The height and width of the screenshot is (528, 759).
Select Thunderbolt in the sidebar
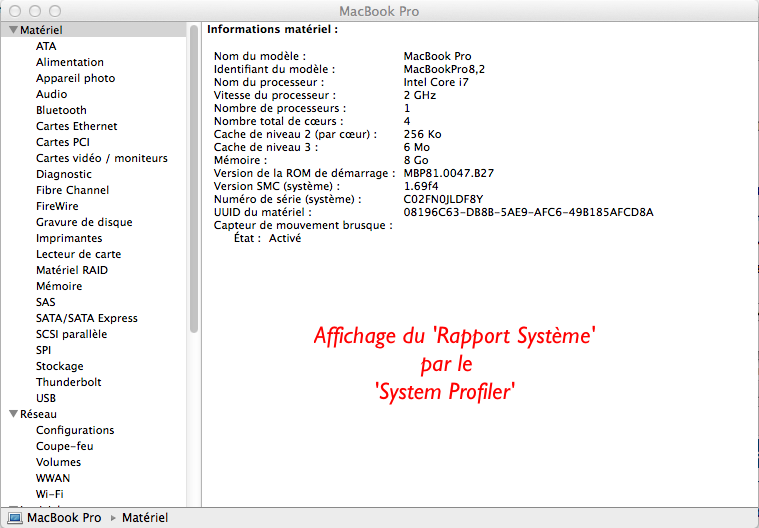pos(69,381)
